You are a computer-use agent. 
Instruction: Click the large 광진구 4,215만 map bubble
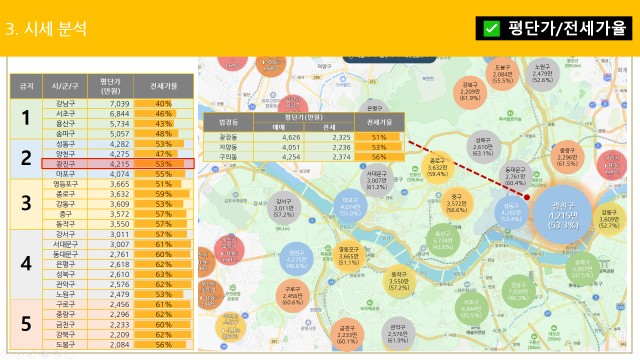(x=563, y=215)
